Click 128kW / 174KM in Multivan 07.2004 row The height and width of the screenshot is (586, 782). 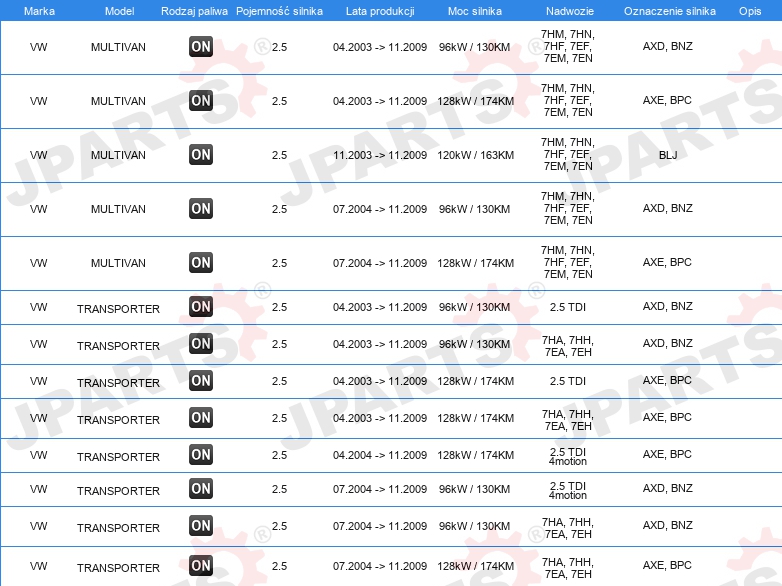(x=476, y=263)
